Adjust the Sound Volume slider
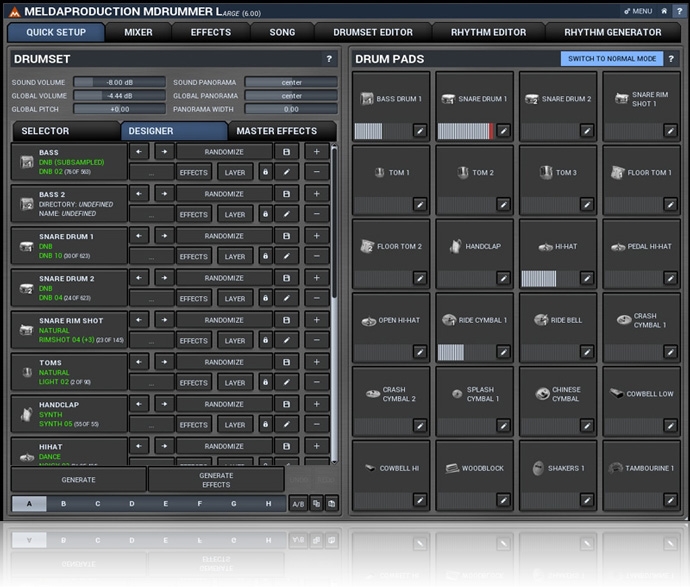This screenshot has height=587, width=690. [118, 82]
